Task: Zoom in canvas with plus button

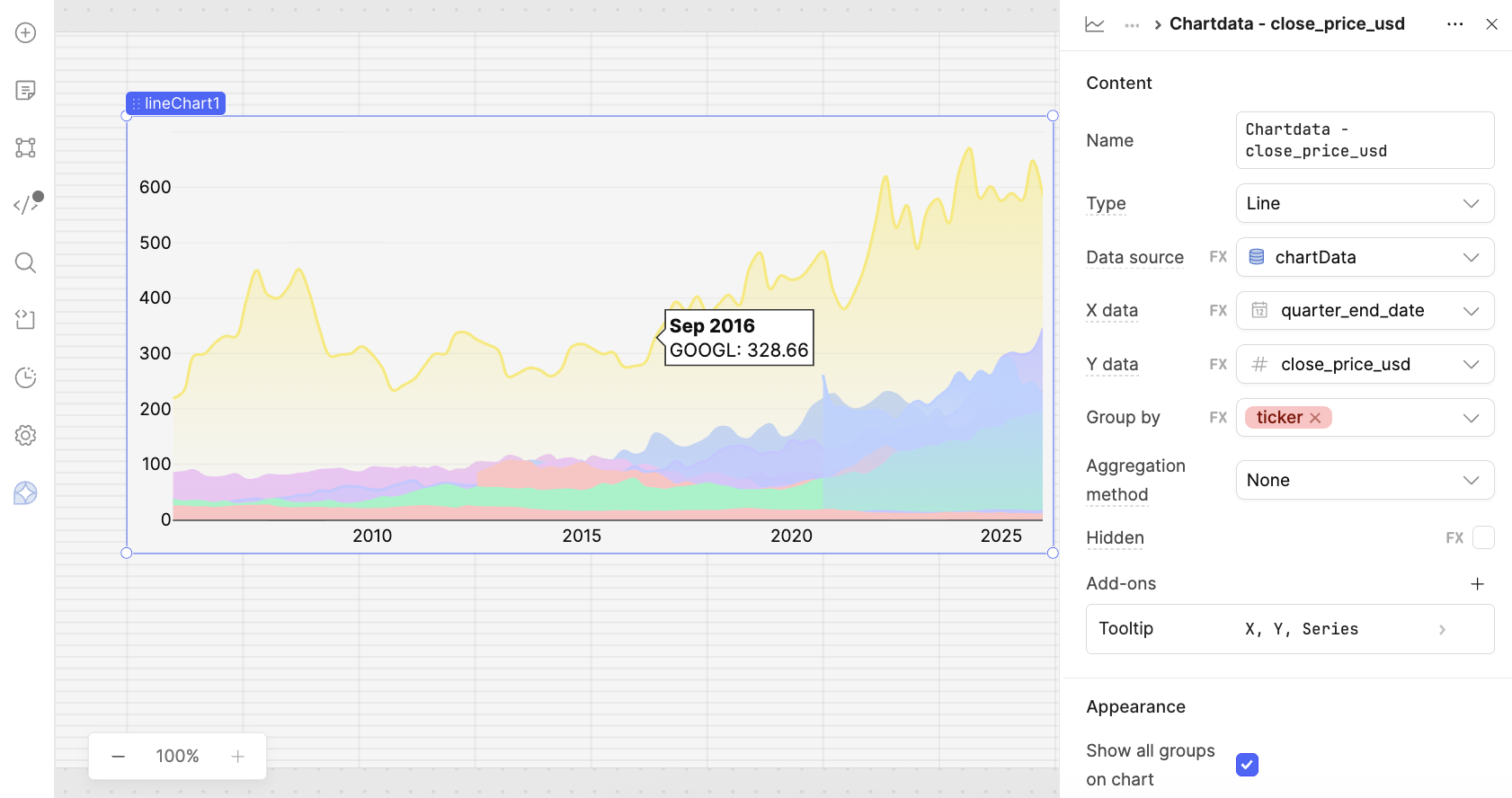Action: click(237, 757)
